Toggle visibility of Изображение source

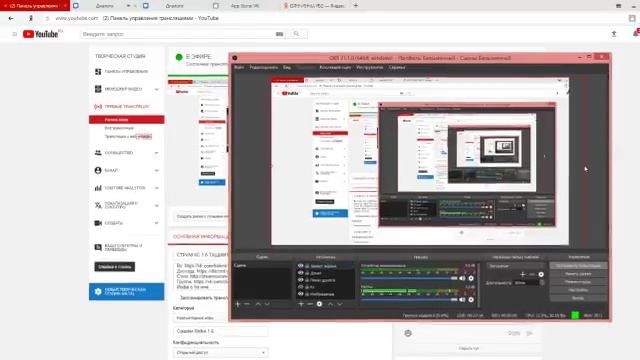click(x=300, y=294)
